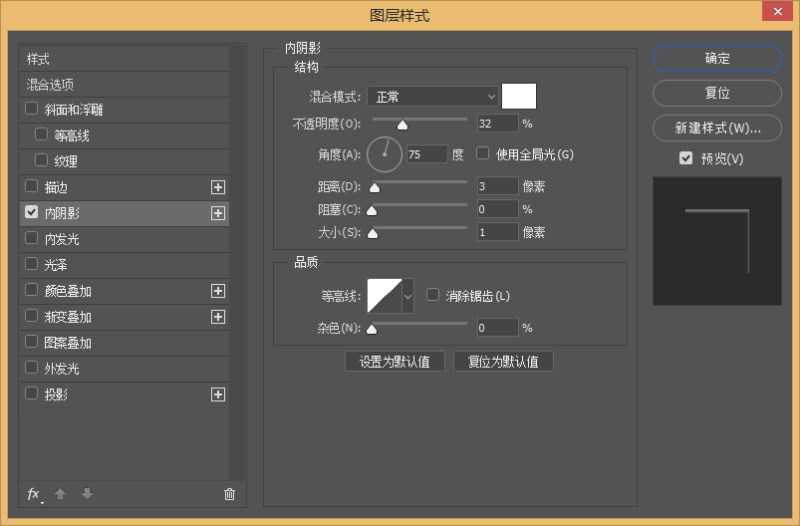Click the 新建样式 button

(717, 128)
